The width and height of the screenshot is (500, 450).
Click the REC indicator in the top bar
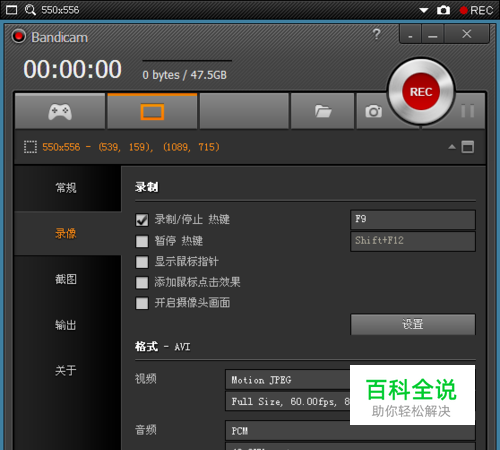coord(476,10)
